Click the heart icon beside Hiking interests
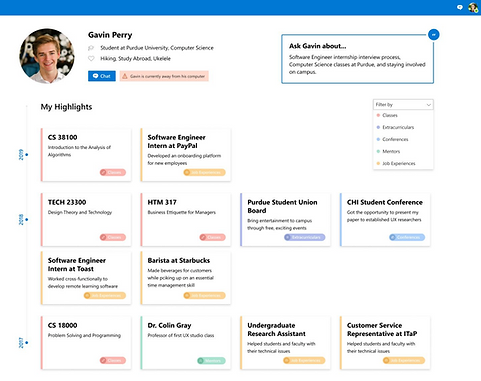The height and width of the screenshot is (381, 481). click(x=91, y=59)
